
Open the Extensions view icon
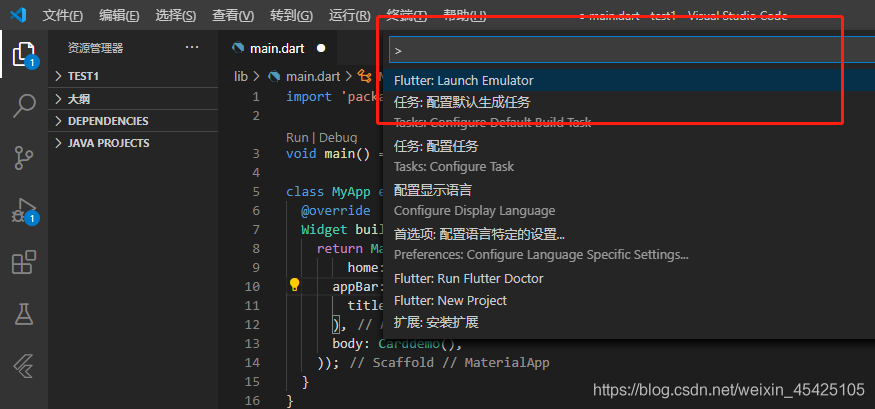(23, 262)
